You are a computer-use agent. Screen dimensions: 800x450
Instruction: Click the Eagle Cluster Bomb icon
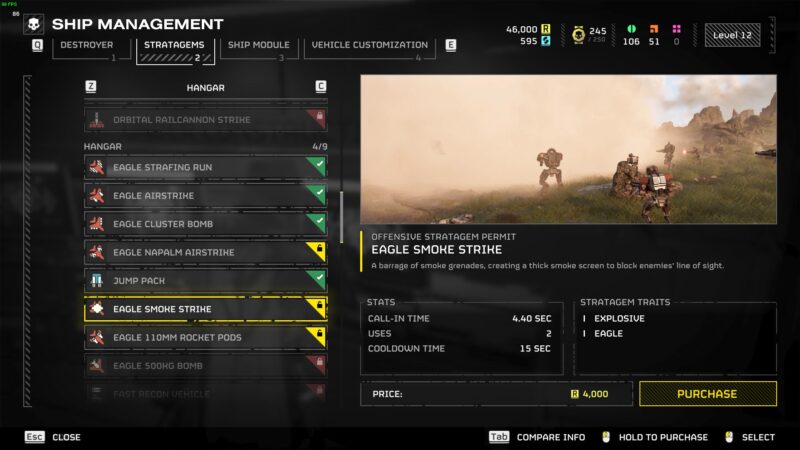[x=96, y=224]
